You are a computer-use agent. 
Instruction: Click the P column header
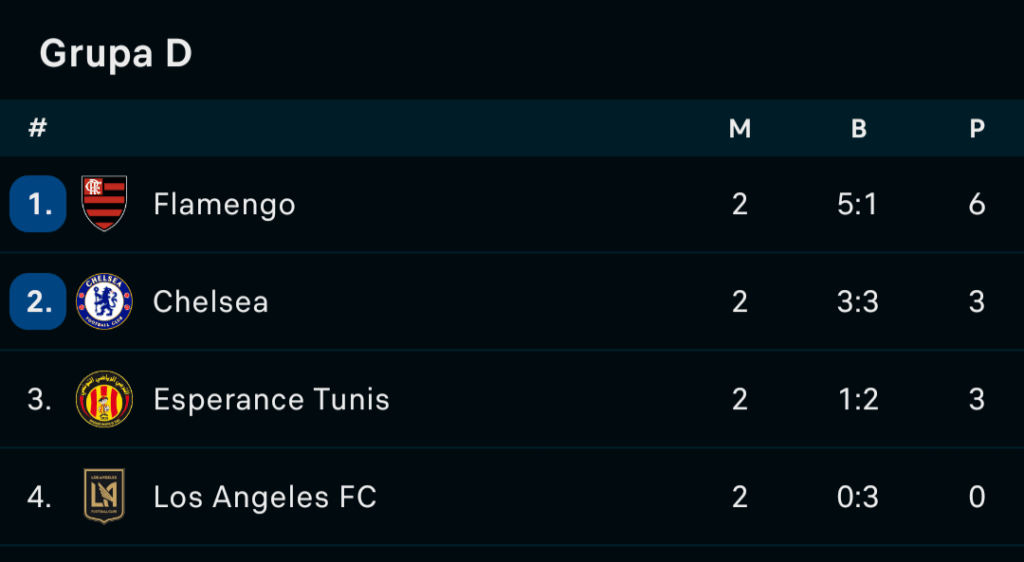click(x=977, y=129)
